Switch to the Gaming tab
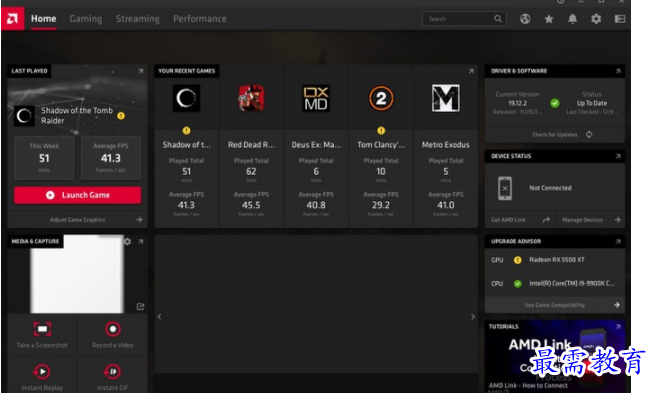Screen dimensions: 654x393 click(86, 19)
